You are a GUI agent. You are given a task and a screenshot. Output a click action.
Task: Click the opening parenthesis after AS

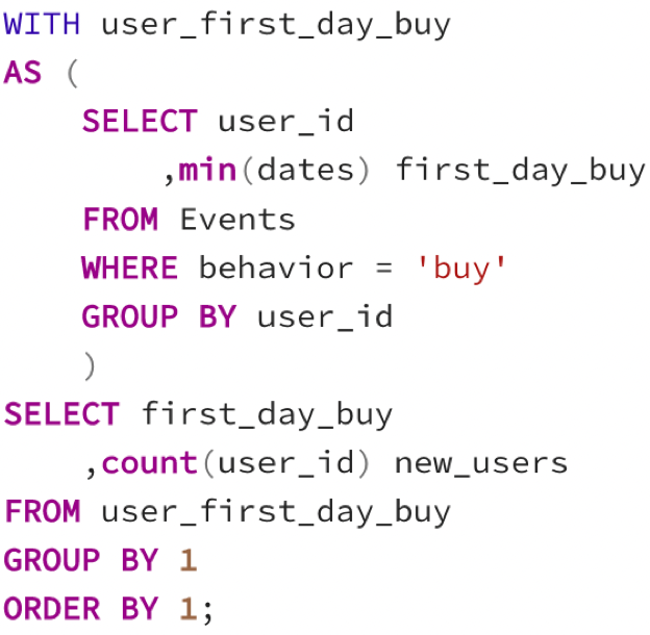click(x=72, y=73)
